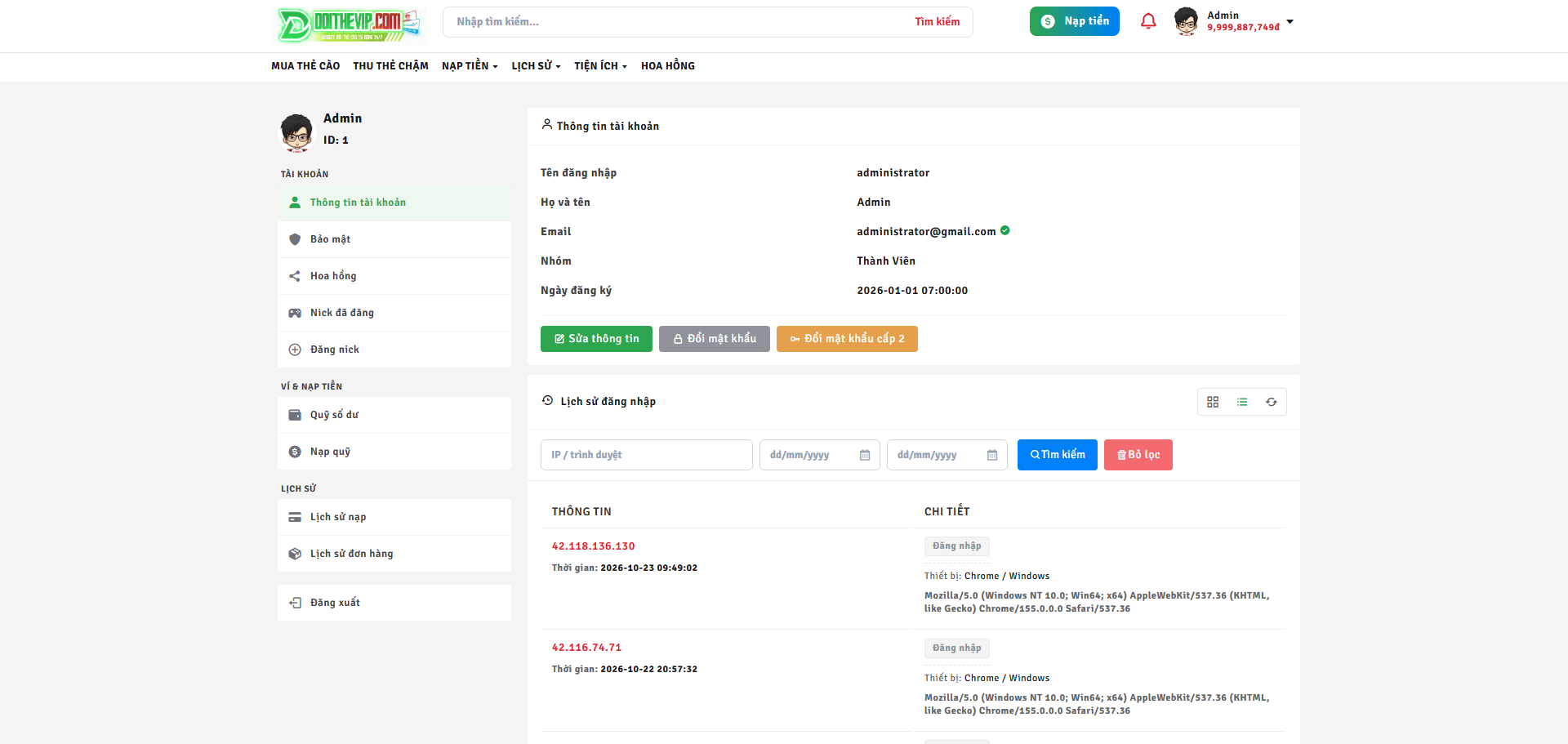
Task: Open the notification bell
Action: (1148, 21)
